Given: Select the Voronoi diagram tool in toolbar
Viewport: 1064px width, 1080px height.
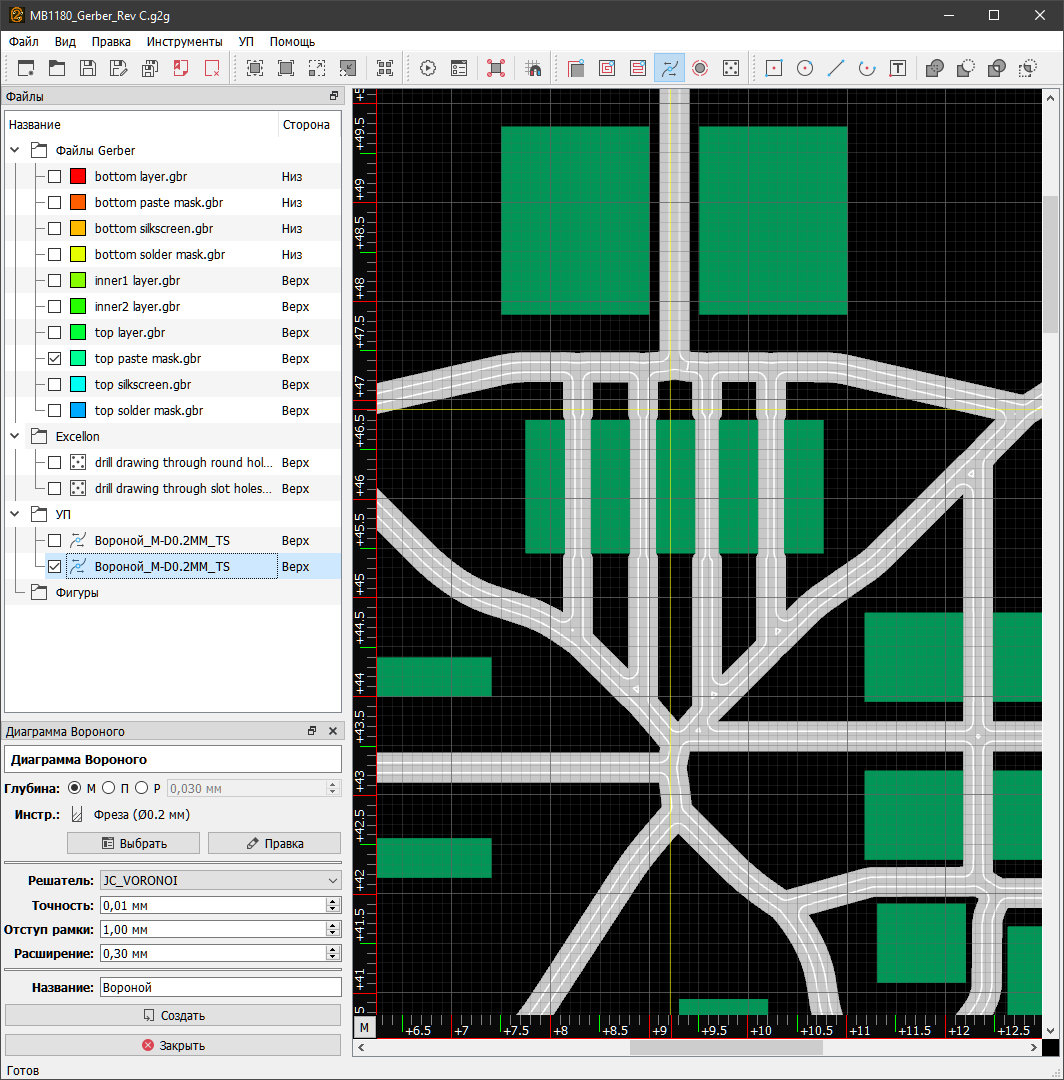Looking at the screenshot, I should pyautogui.click(x=669, y=68).
